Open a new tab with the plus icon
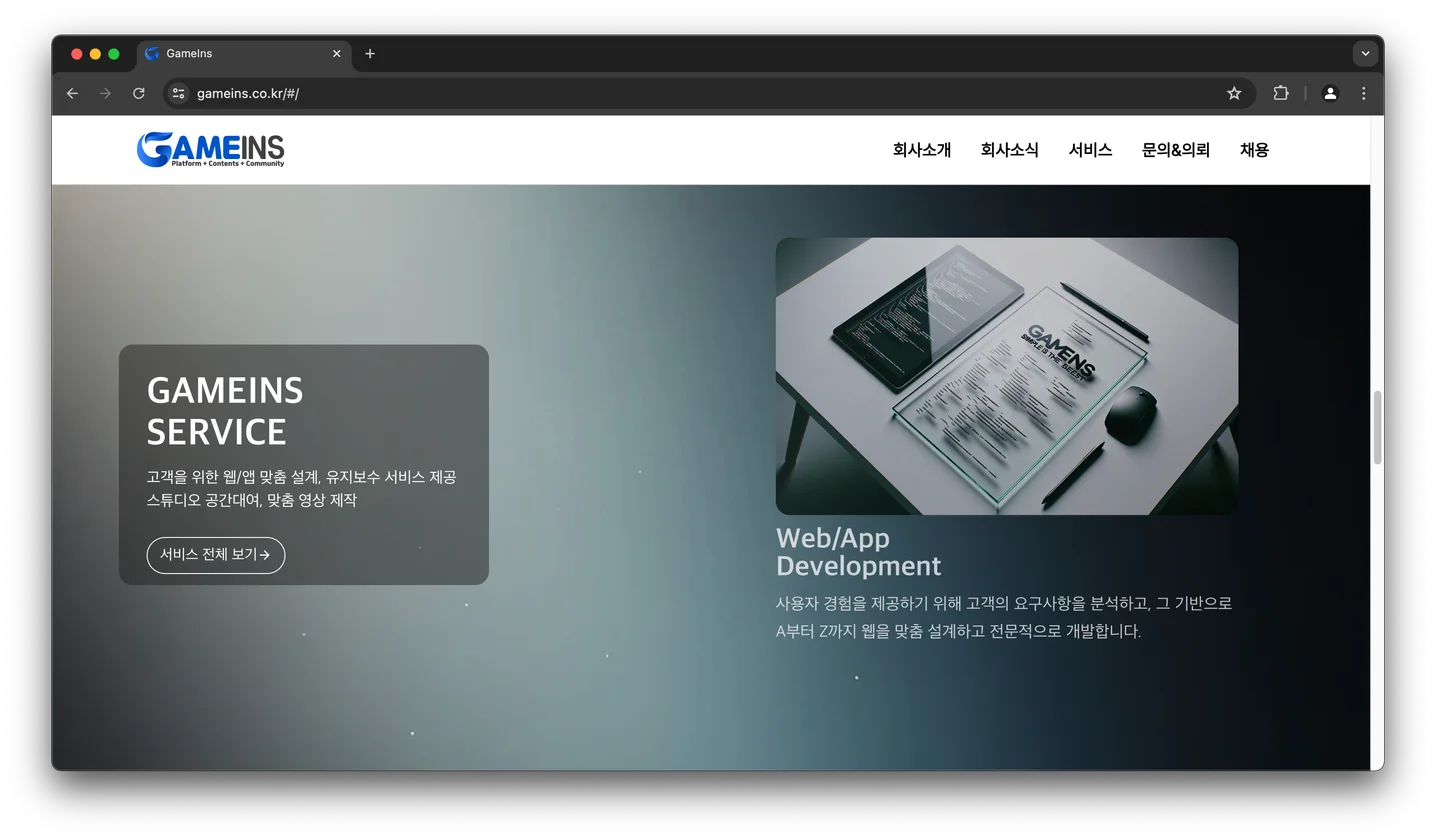The width and height of the screenshot is (1436, 839). tap(370, 54)
